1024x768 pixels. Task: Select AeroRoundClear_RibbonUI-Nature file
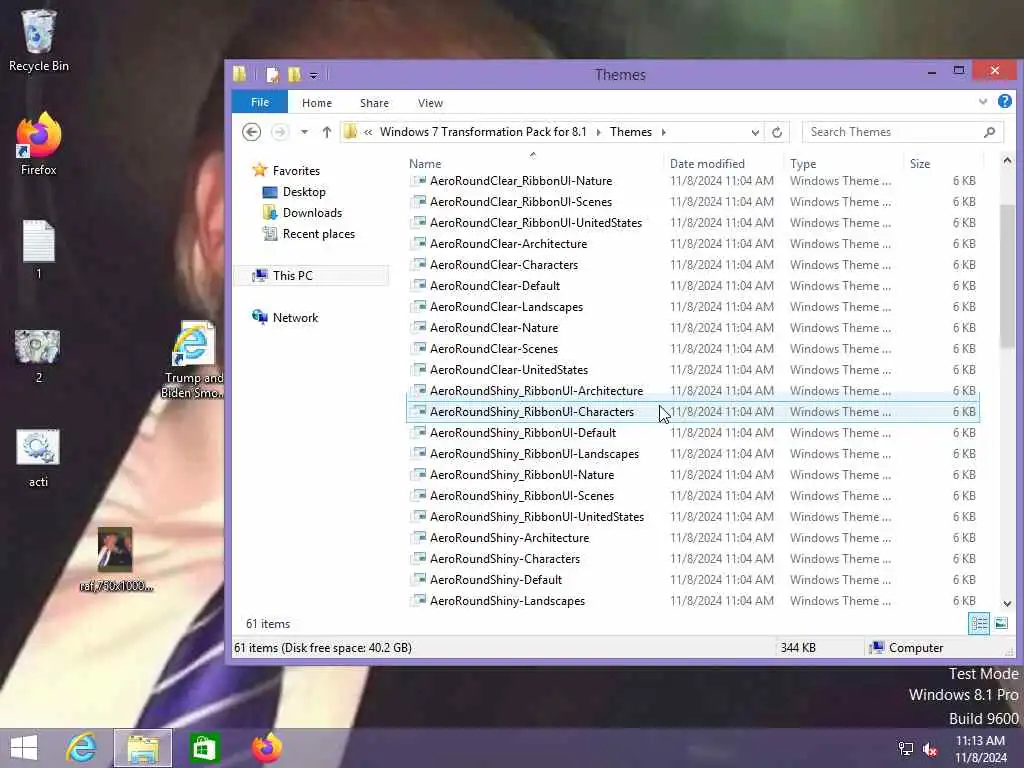click(692, 181)
